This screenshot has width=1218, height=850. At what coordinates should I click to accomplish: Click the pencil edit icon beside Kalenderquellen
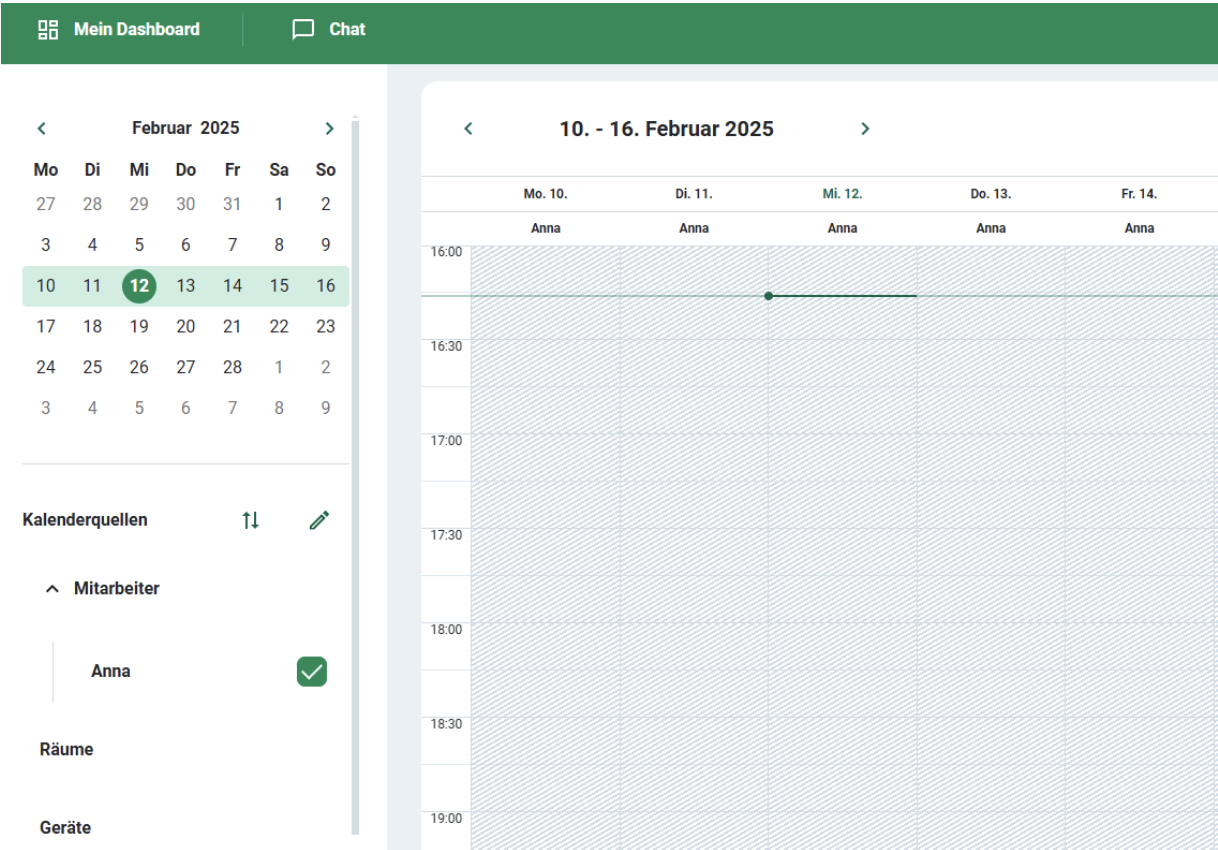(319, 520)
